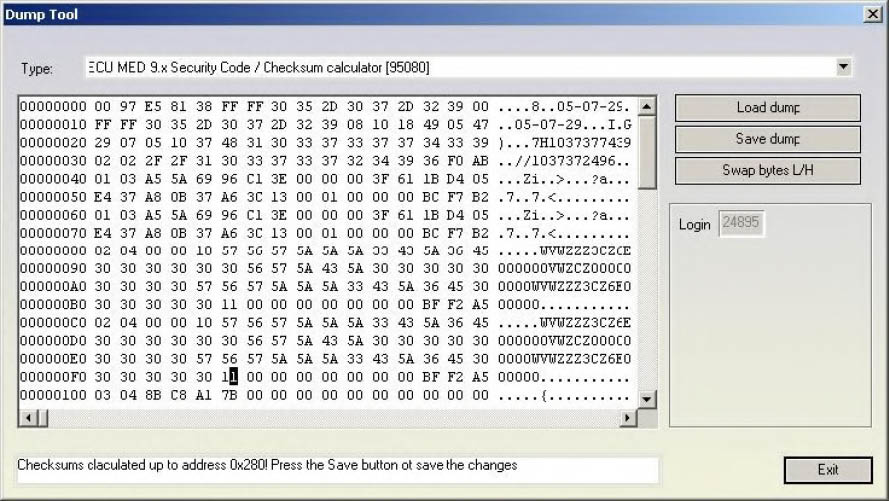The height and width of the screenshot is (501, 889).
Task: Swap bytes L/H in the dump
Action: click(767, 171)
